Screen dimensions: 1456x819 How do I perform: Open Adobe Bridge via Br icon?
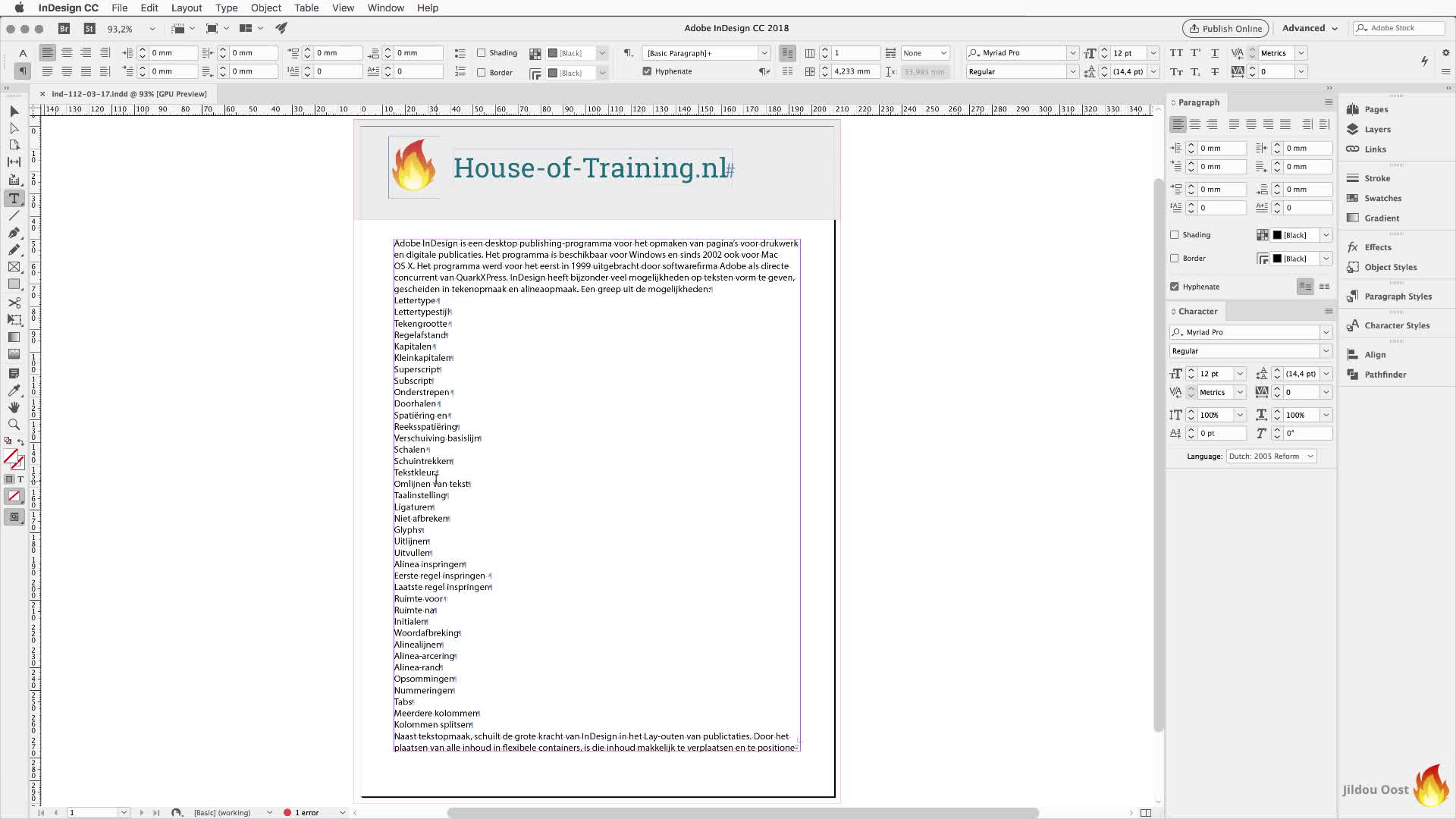64,28
